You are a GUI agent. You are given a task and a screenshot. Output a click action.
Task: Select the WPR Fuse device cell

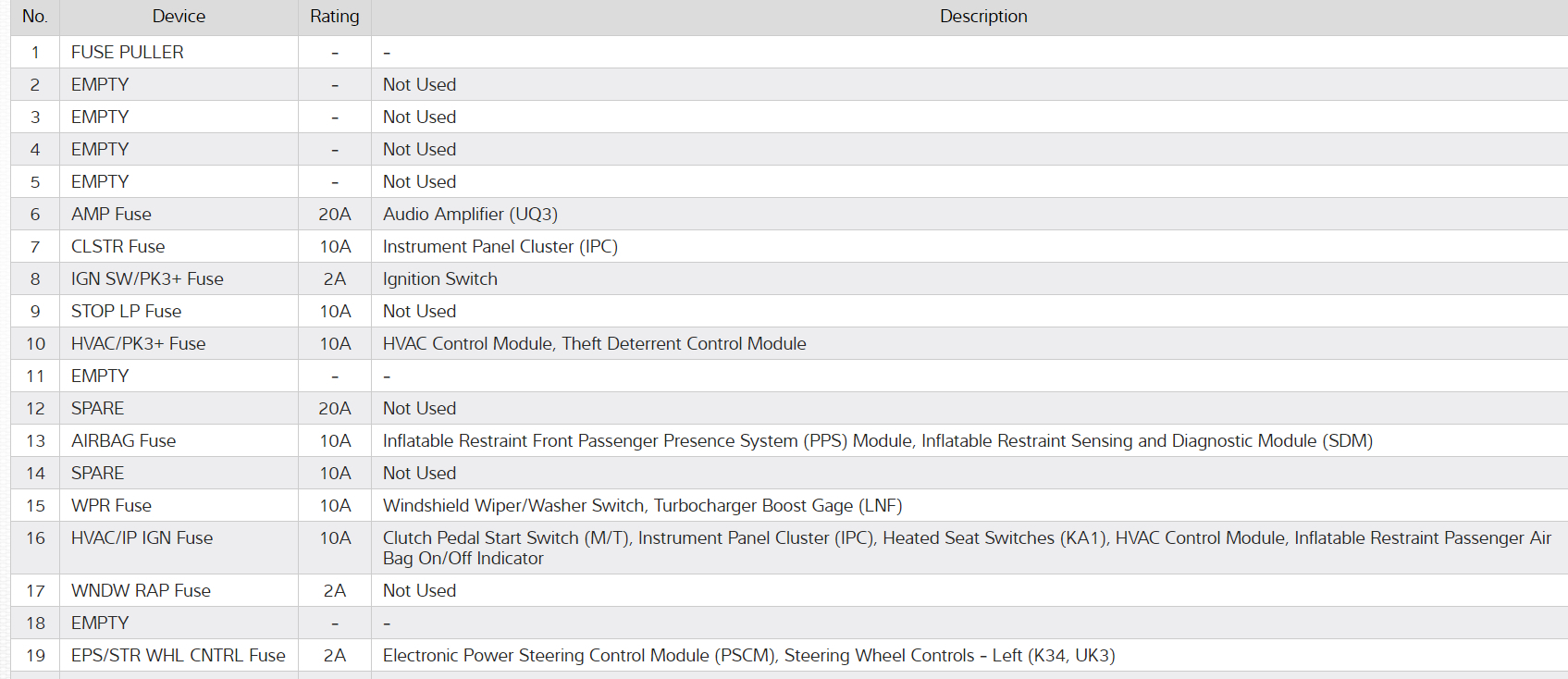111,506
